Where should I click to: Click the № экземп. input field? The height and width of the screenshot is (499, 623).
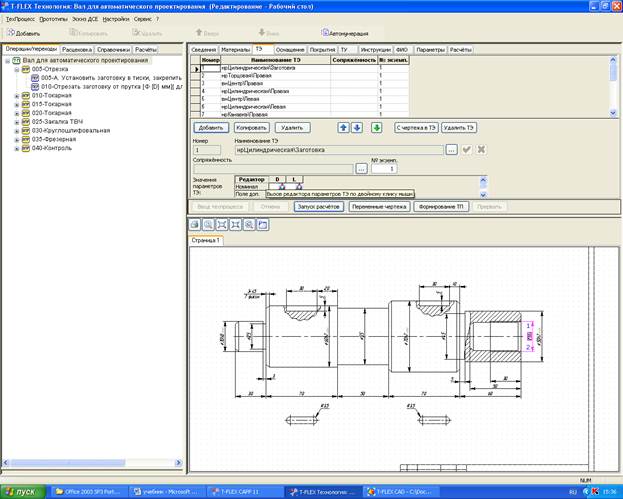[x=383, y=169]
